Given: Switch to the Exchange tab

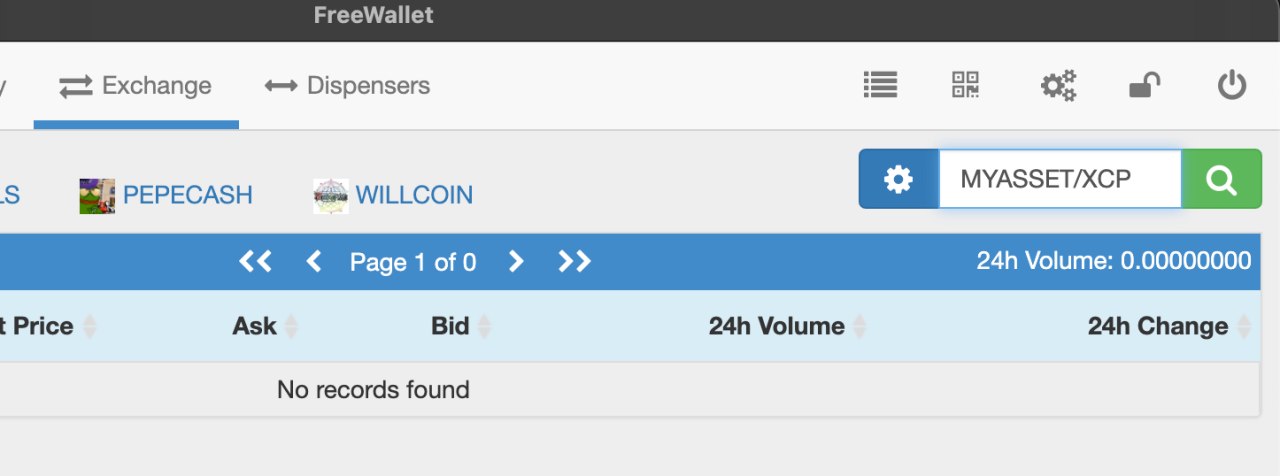Looking at the screenshot, I should [136, 86].
